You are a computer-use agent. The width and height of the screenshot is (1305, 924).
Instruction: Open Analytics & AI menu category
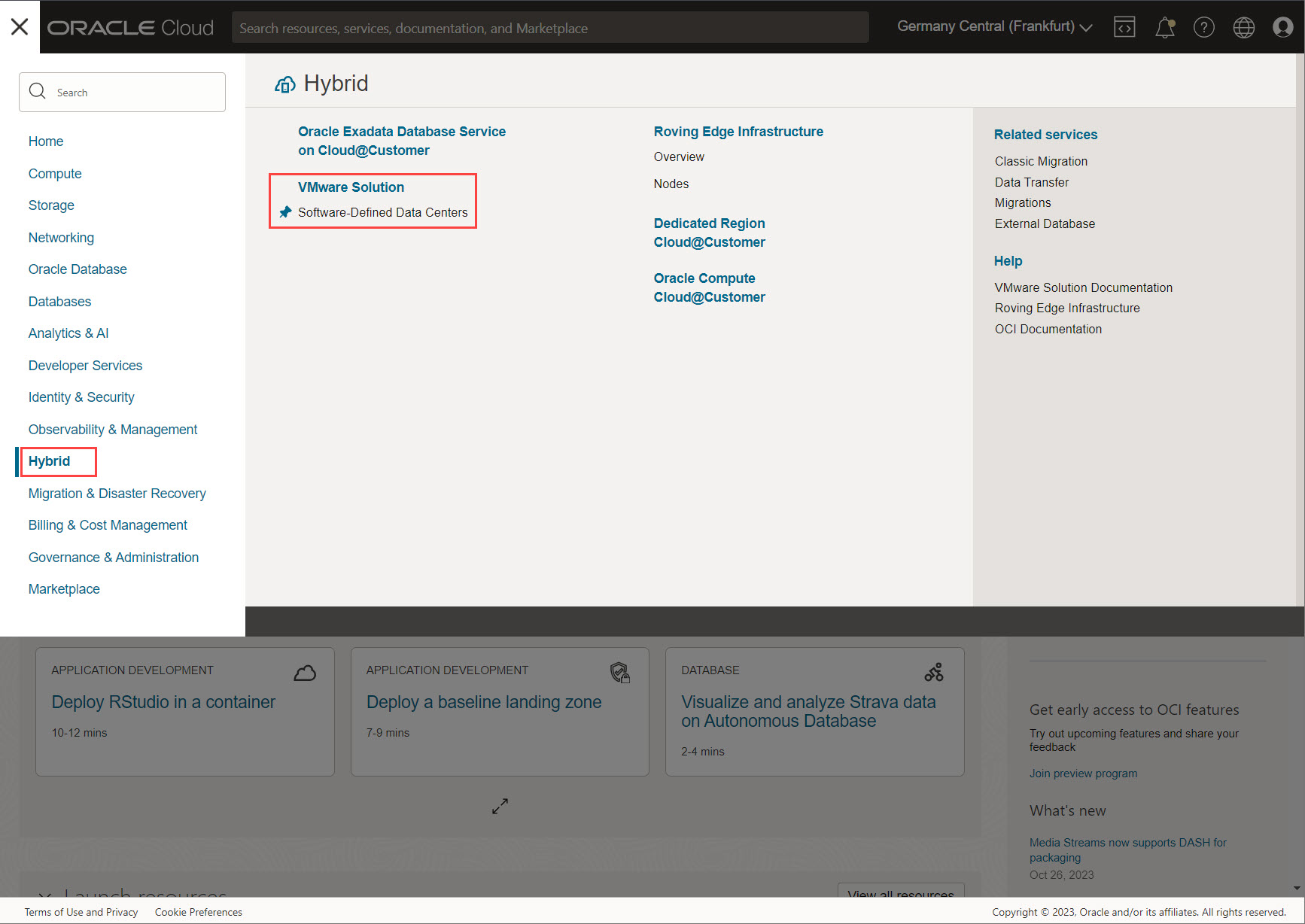tap(68, 333)
